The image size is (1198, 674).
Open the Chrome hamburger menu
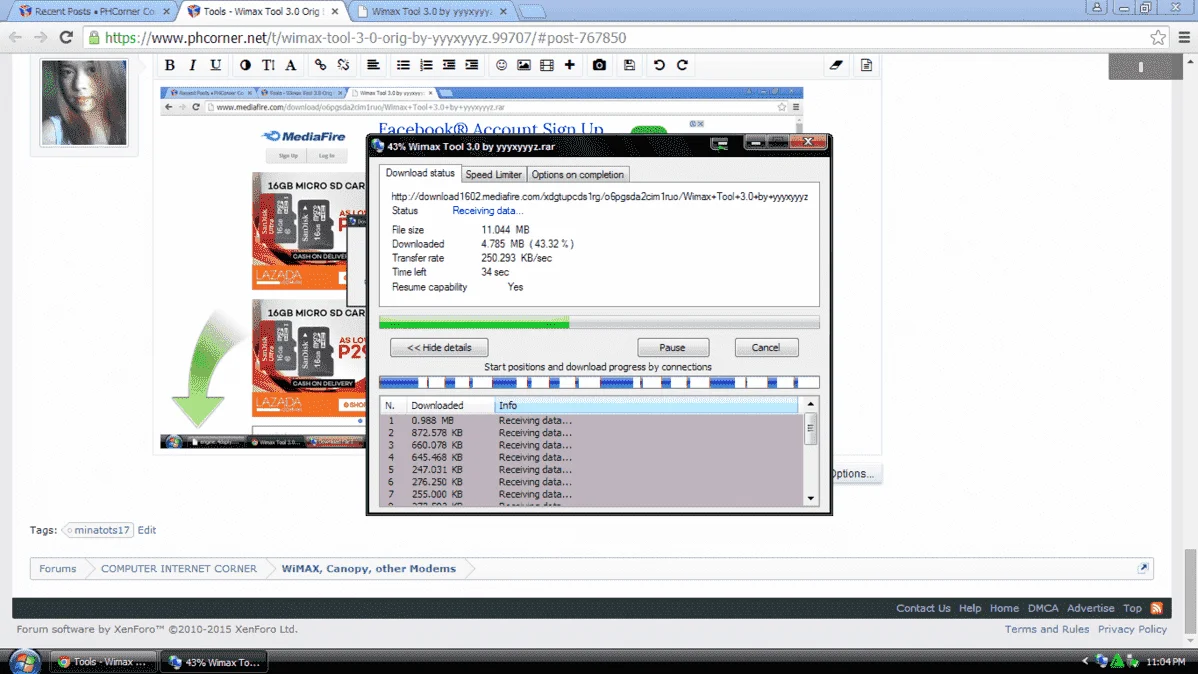pos(1184,37)
